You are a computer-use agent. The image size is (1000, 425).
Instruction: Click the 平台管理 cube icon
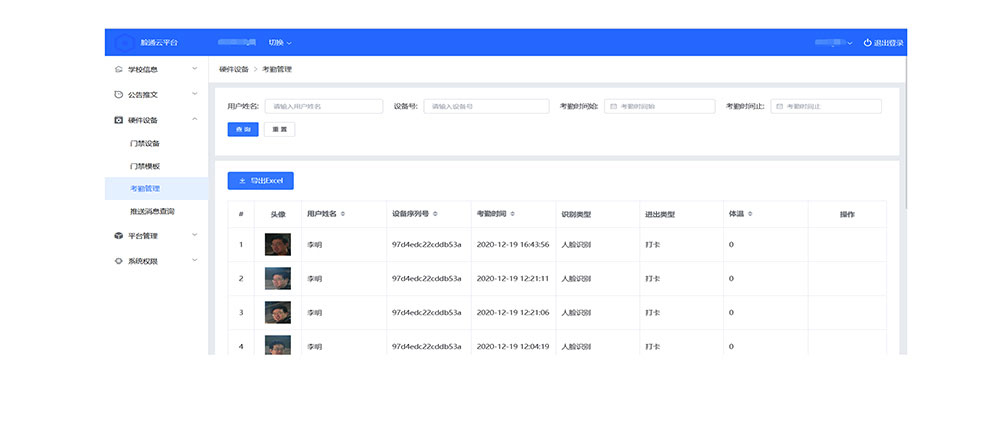pyautogui.click(x=119, y=236)
